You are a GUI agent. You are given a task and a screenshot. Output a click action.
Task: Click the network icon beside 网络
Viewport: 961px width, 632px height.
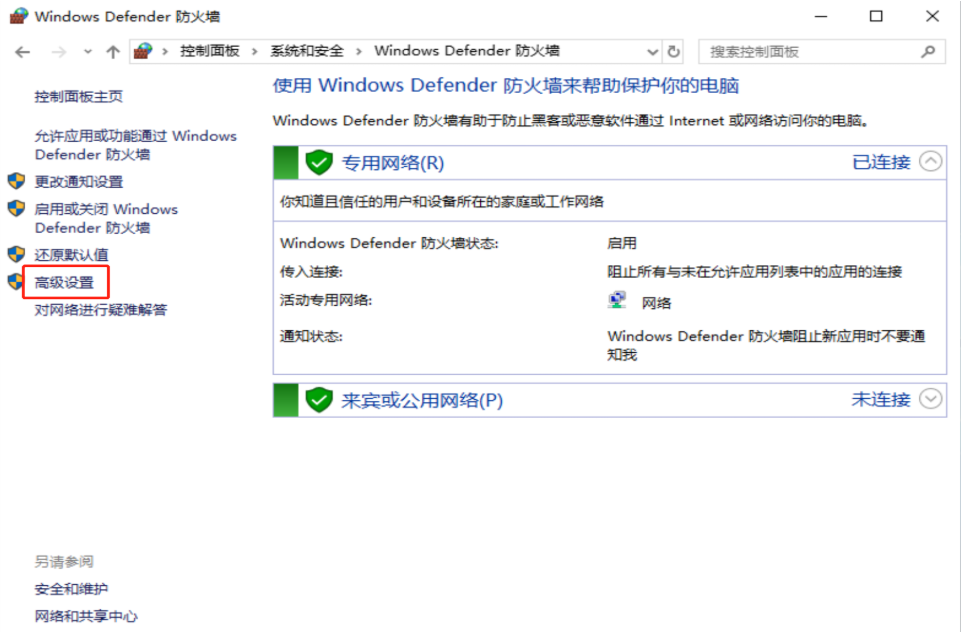pos(617,300)
